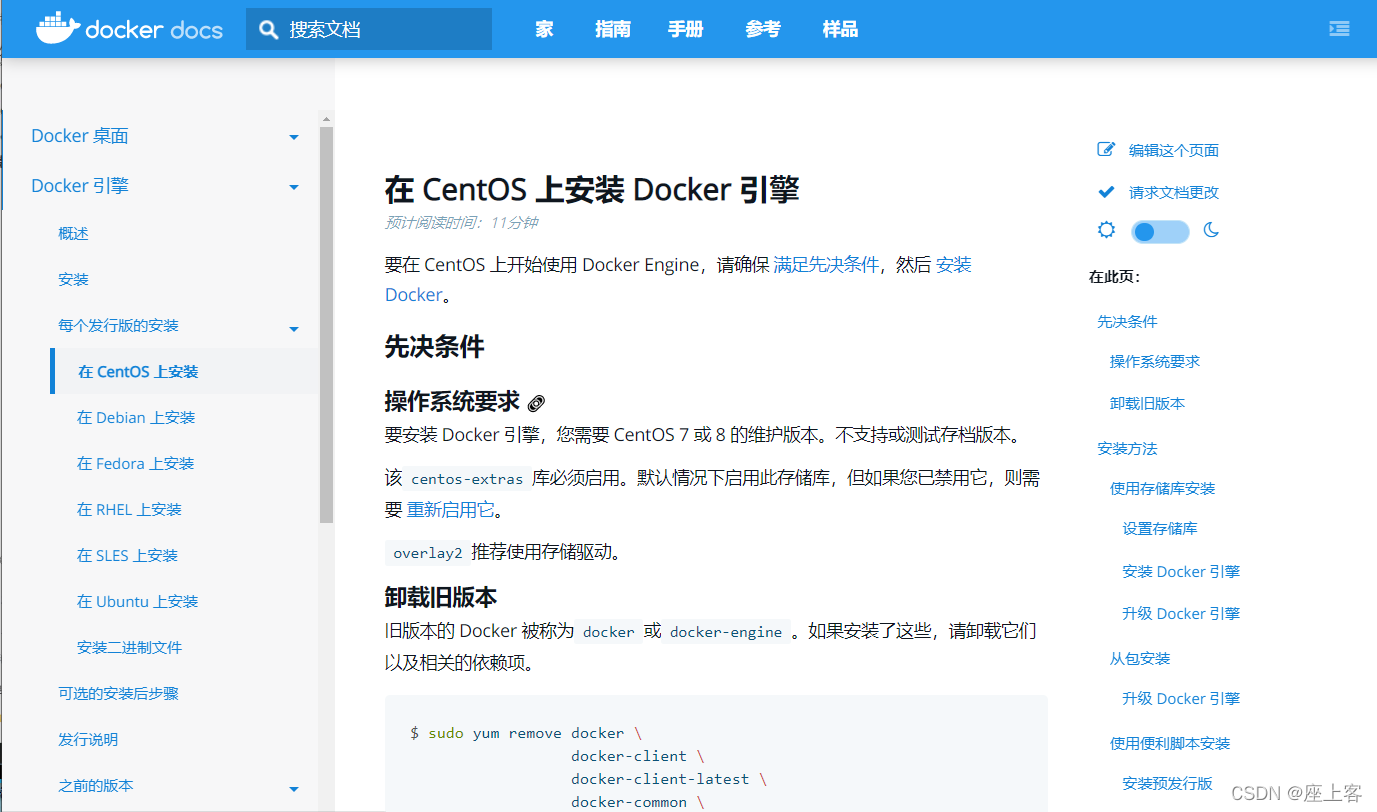Click the sidebar scrollbar up arrow
This screenshot has height=812, width=1377.
tap(326, 118)
